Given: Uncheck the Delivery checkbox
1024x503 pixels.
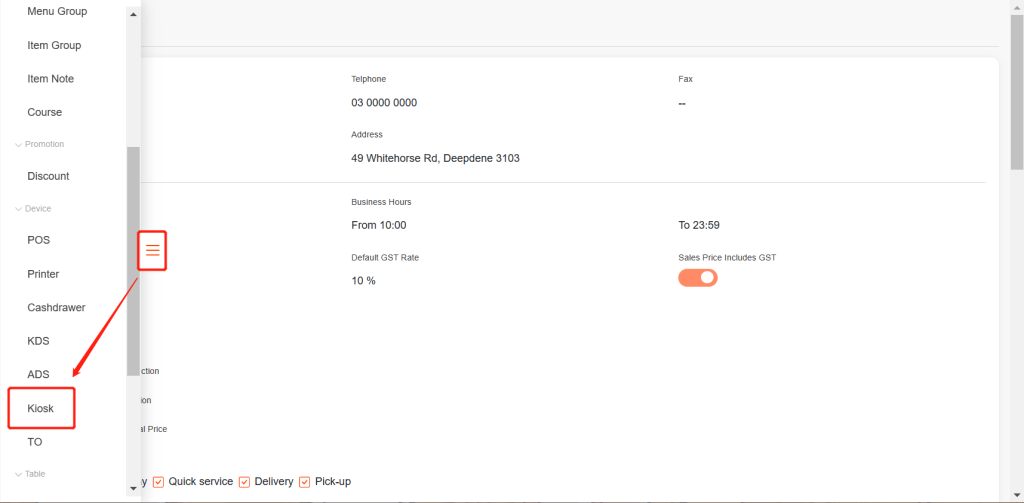Looking at the screenshot, I should coord(244,482).
